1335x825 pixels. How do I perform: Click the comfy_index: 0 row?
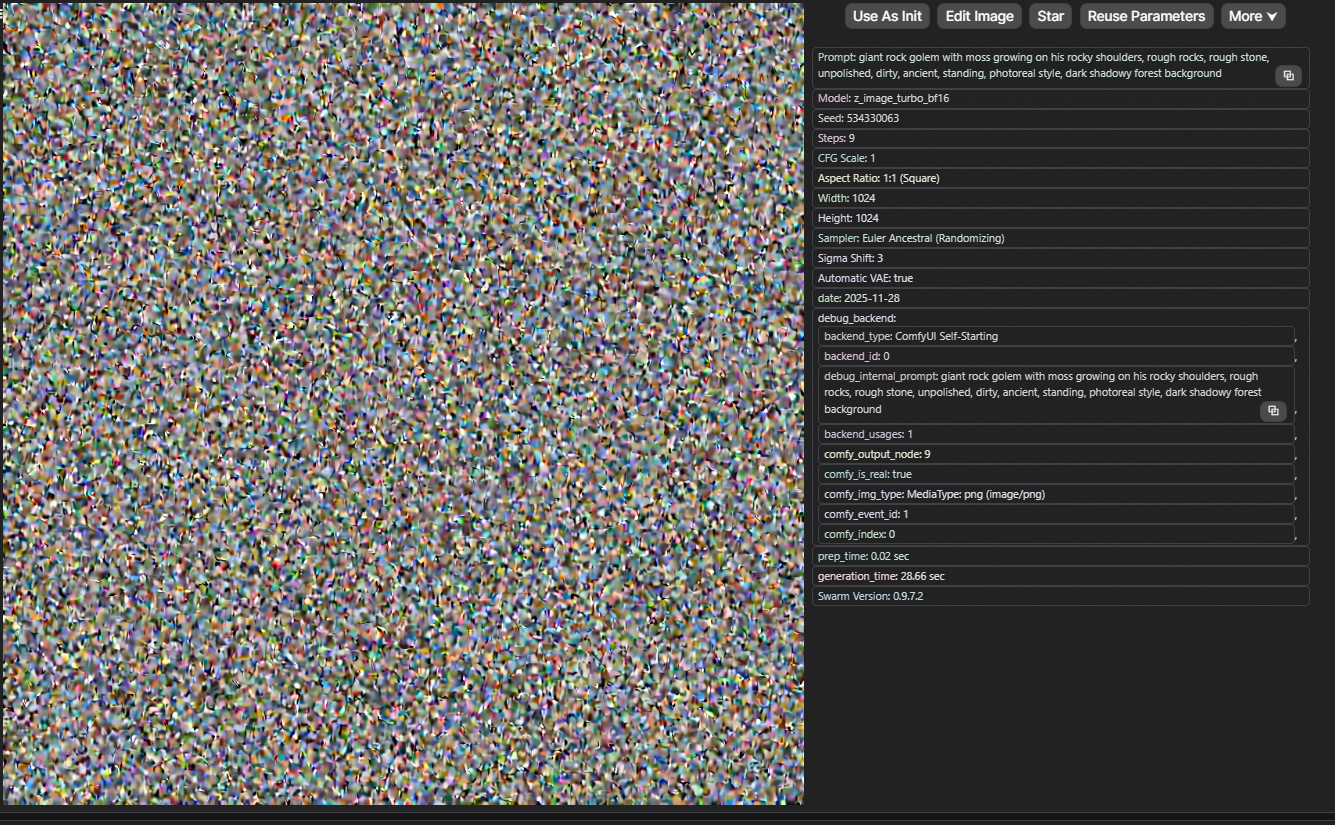click(x=1057, y=534)
